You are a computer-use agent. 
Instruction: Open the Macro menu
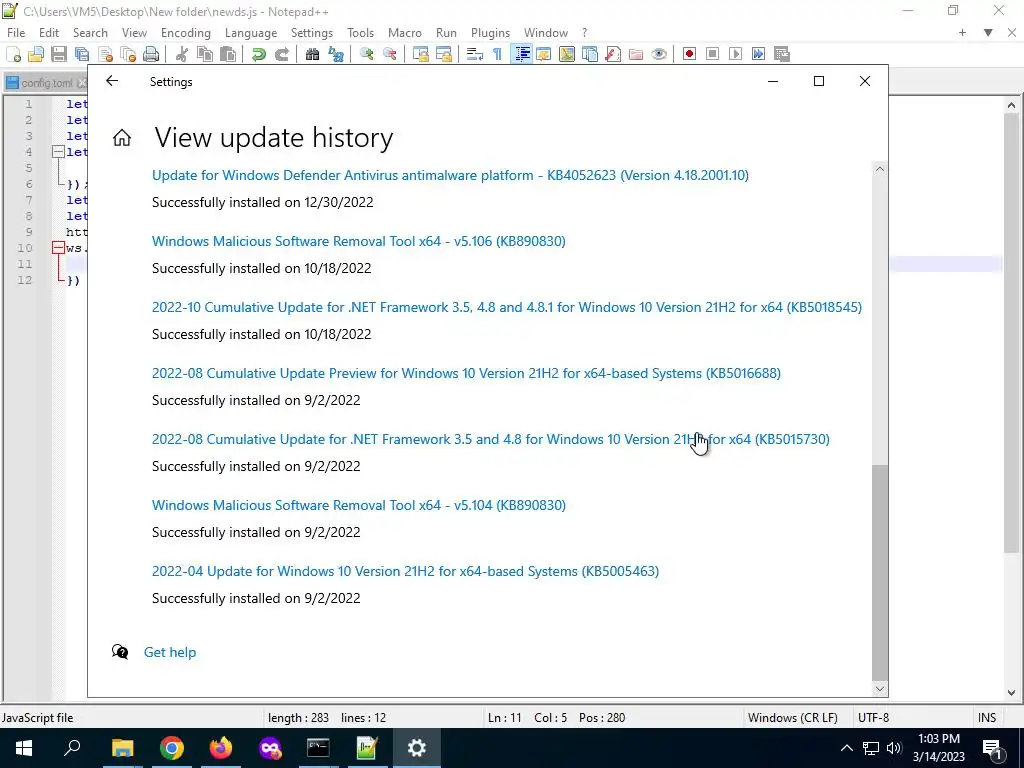pos(405,33)
